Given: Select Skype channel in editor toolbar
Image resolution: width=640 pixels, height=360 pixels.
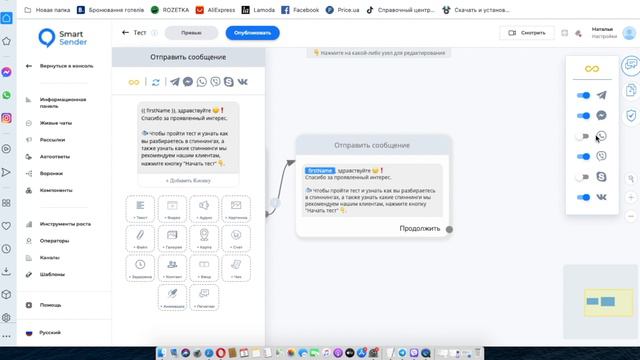Looking at the screenshot, I should coord(229,82).
